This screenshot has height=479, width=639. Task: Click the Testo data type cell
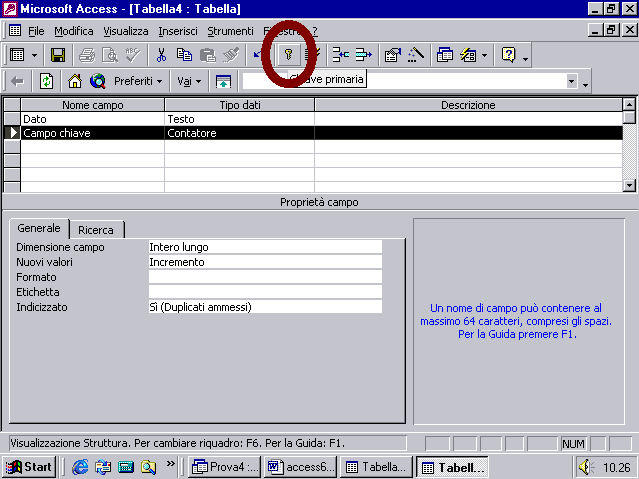[x=240, y=119]
